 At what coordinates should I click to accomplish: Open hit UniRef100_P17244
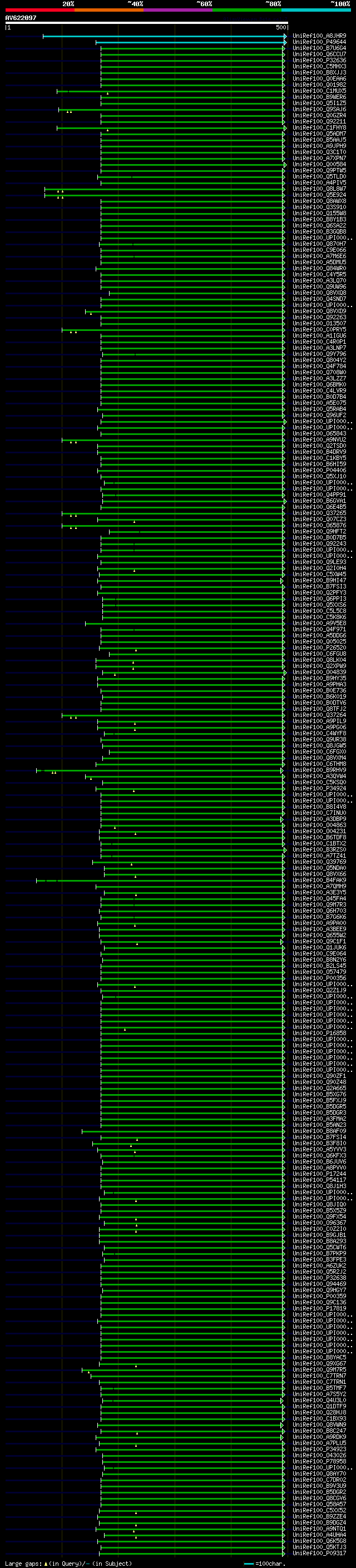pyautogui.click(x=319, y=1174)
